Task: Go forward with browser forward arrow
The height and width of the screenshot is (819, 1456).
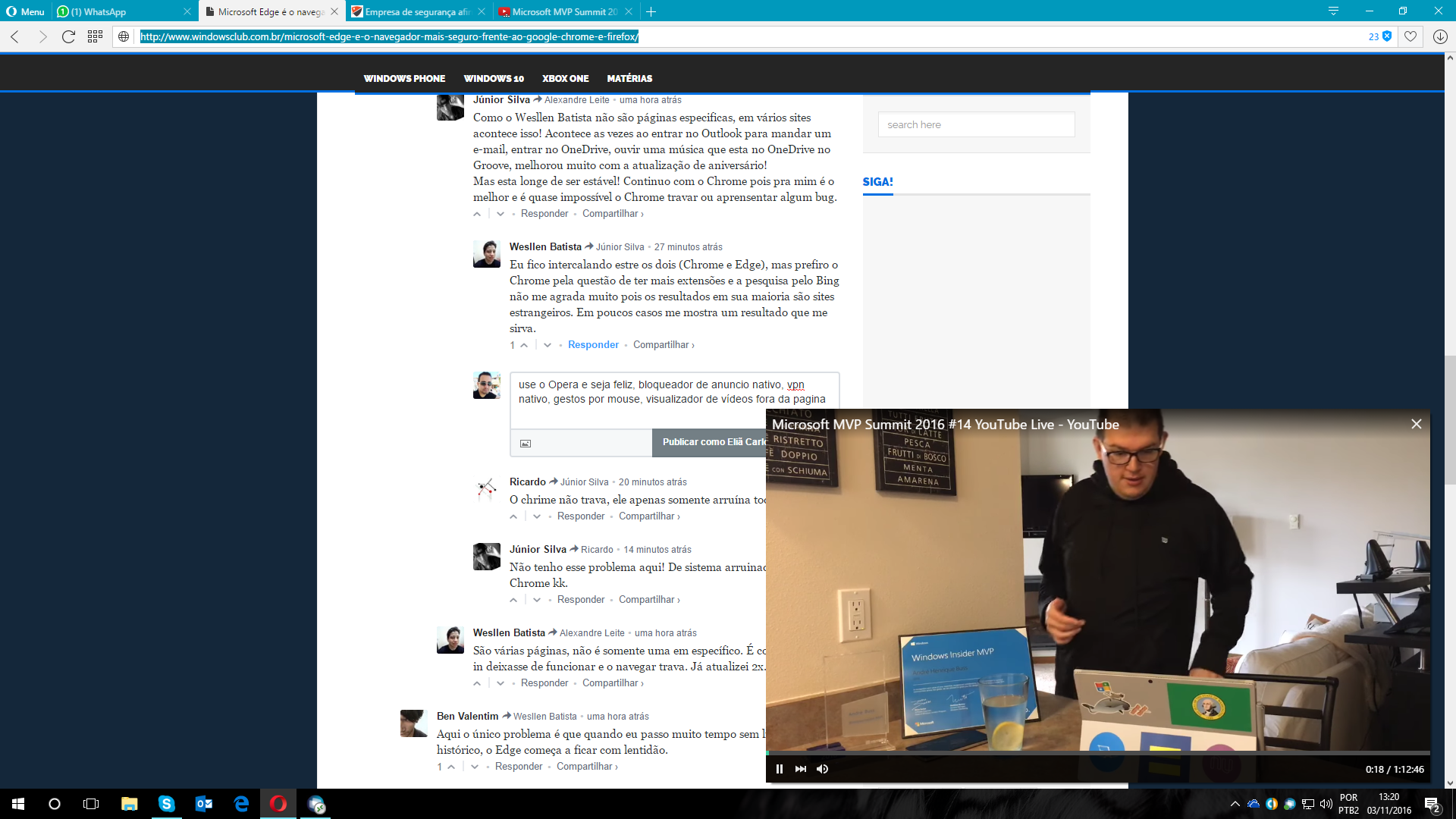Action: [42, 36]
